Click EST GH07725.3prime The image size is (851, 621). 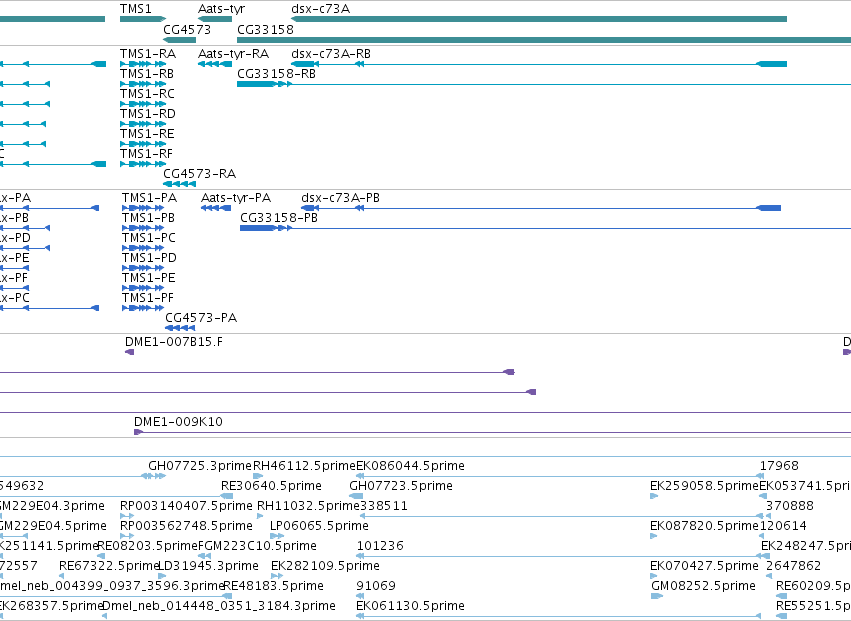click(200, 466)
